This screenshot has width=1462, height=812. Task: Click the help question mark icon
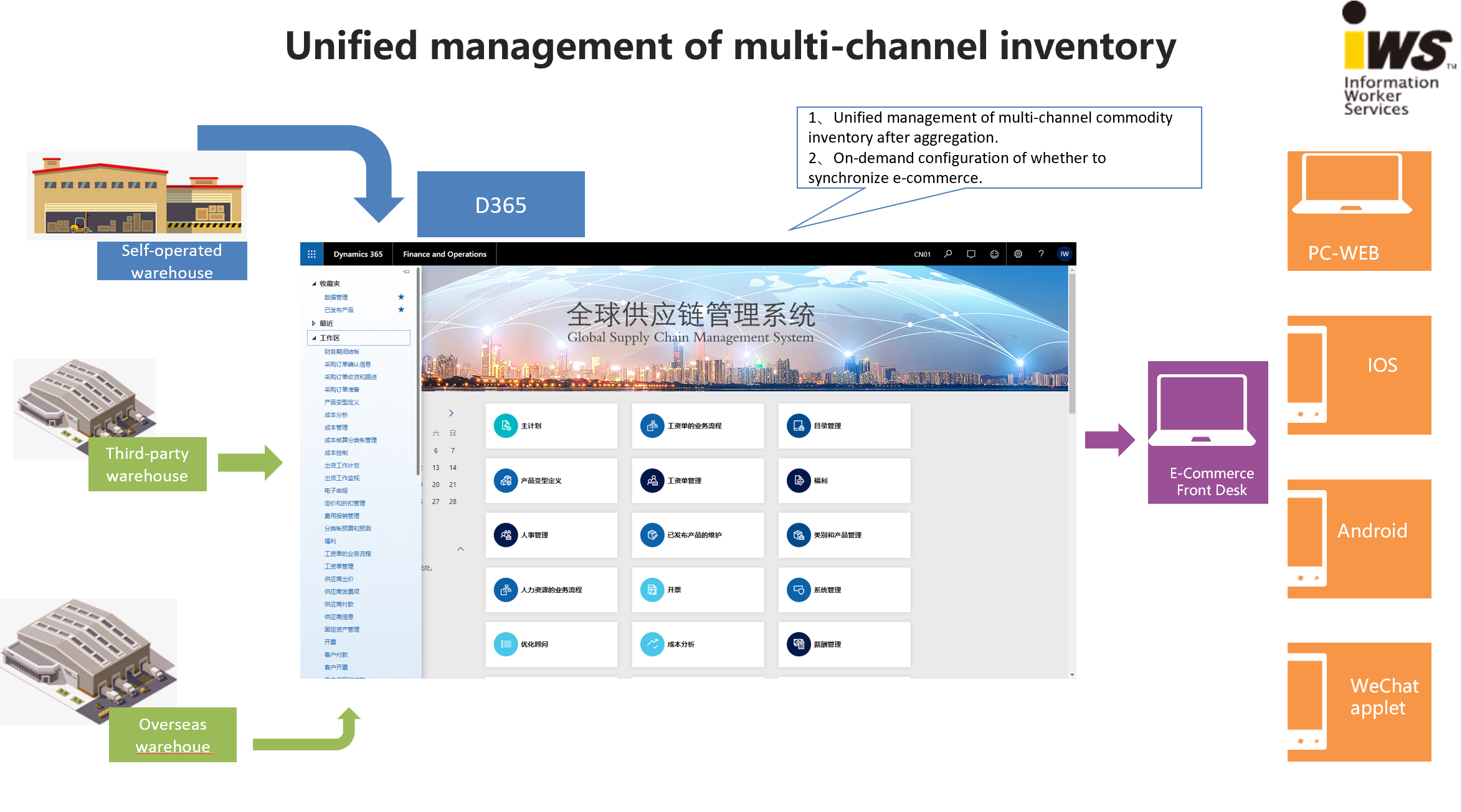pos(1041,254)
